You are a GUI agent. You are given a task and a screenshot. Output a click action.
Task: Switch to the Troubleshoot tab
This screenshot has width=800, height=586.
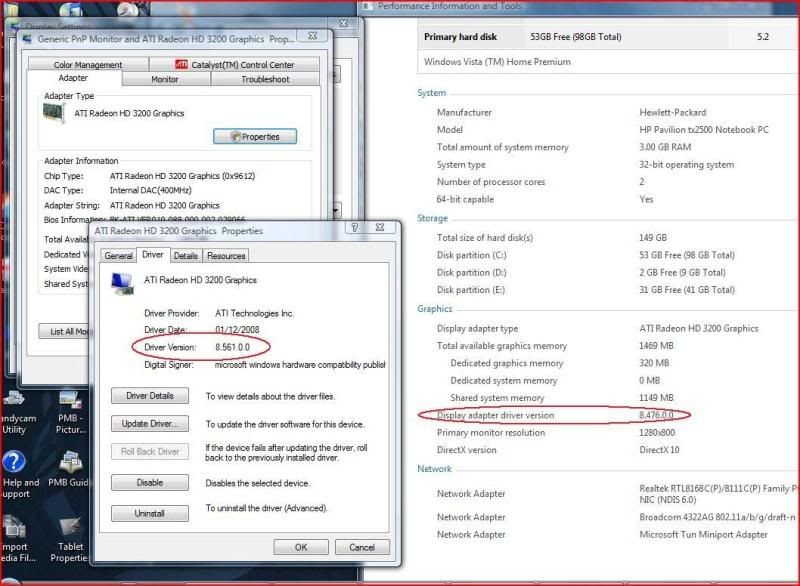(265, 79)
